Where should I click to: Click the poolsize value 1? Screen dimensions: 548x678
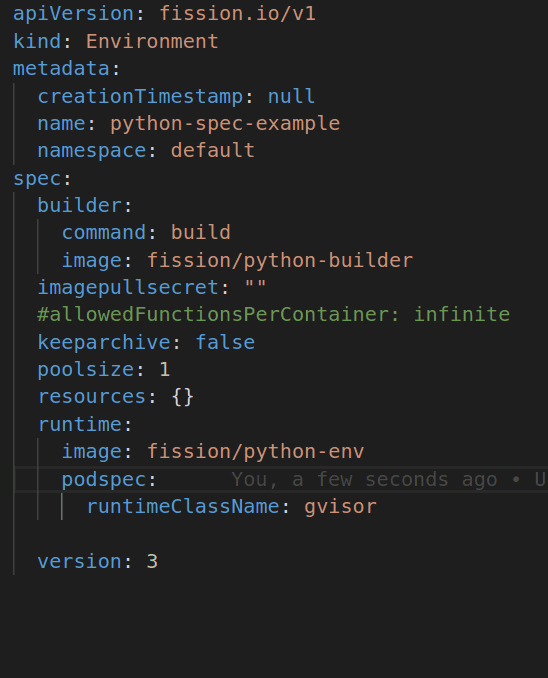(x=164, y=370)
